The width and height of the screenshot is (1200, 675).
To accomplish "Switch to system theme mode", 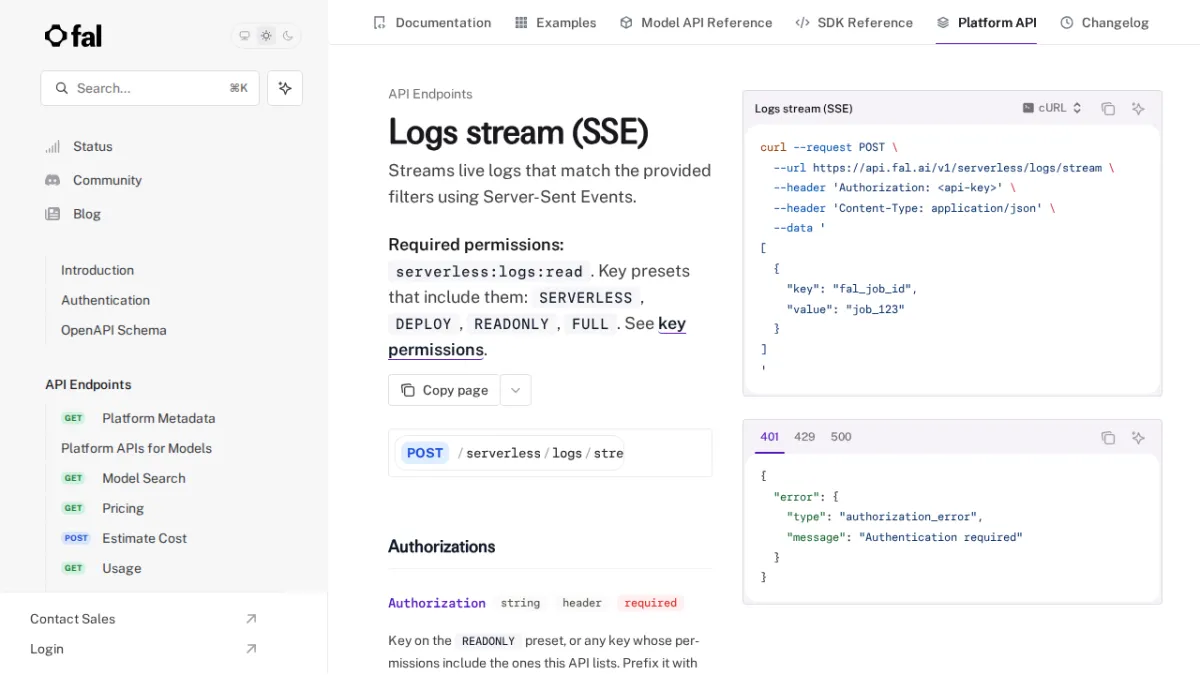I will [x=244, y=36].
